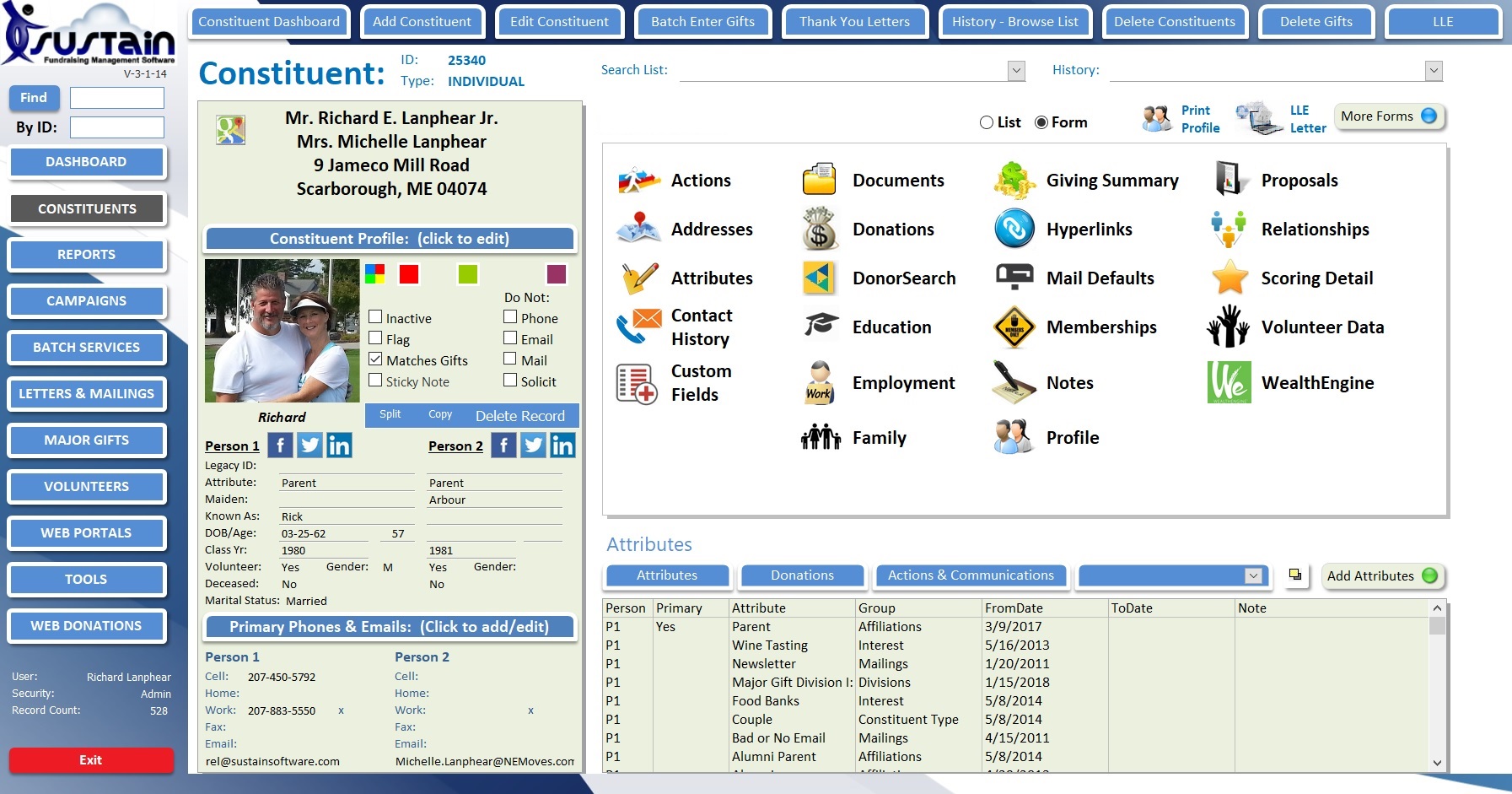The width and height of the screenshot is (1512, 794).
Task: Expand the Search List dropdown
Action: coord(1016,71)
